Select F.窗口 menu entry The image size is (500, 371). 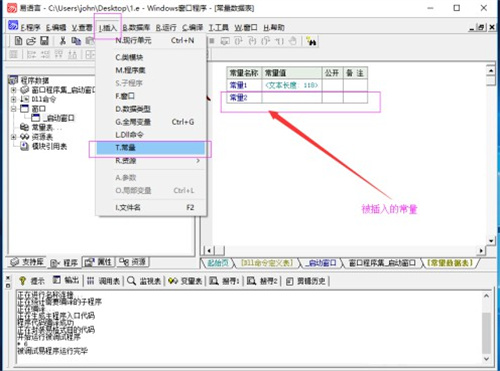pos(151,96)
